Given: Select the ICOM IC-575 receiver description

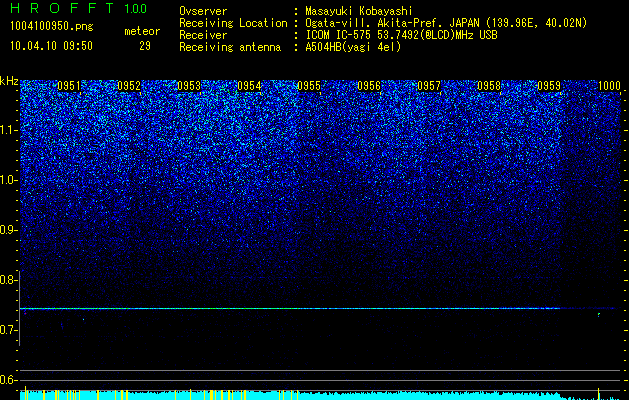Looking at the screenshot, I should point(401,35).
